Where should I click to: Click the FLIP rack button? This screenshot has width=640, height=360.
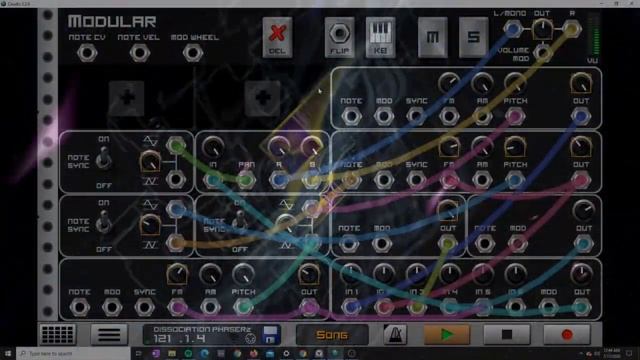click(x=339, y=37)
